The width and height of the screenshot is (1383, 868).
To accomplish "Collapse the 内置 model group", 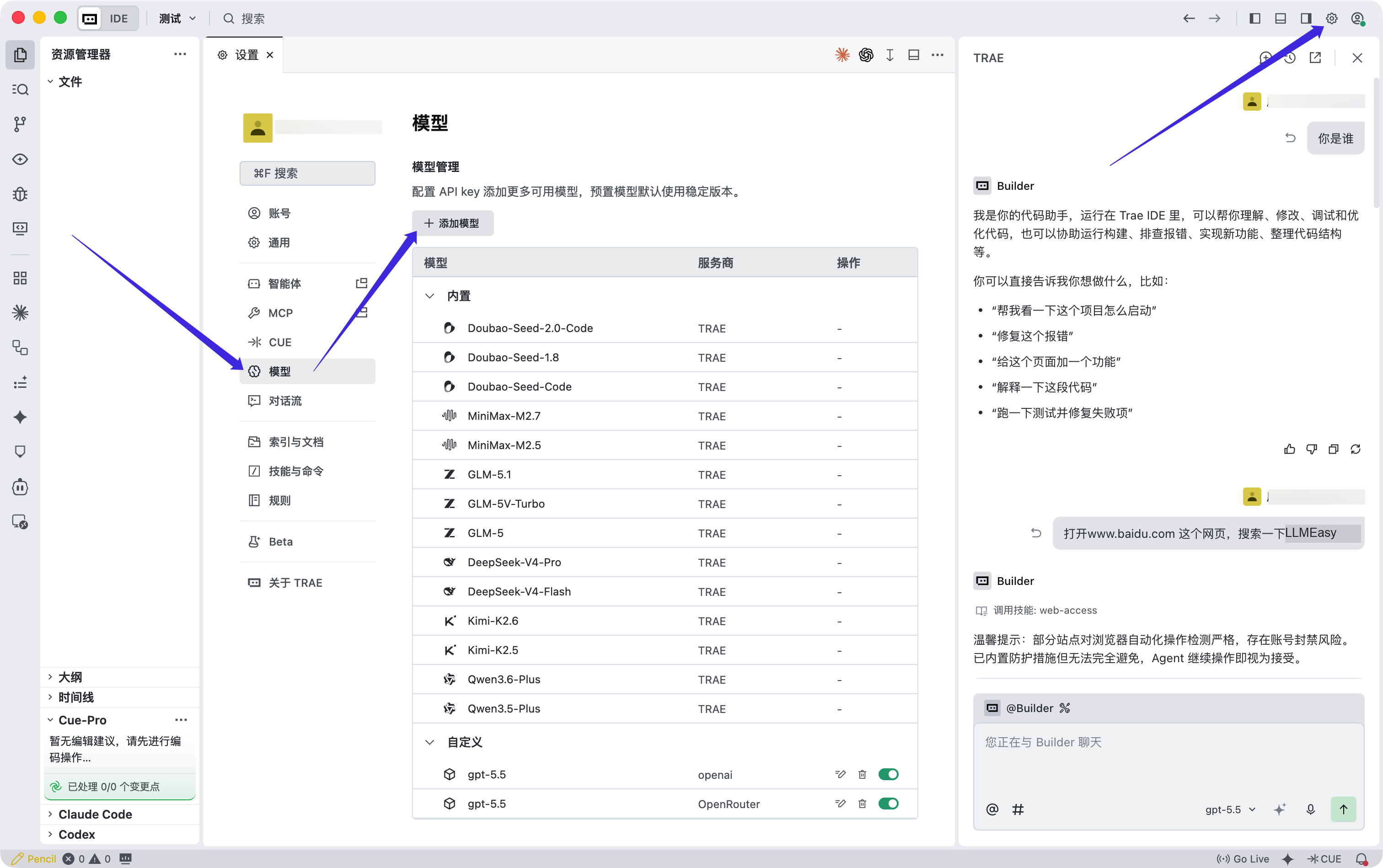I will pyautogui.click(x=429, y=295).
